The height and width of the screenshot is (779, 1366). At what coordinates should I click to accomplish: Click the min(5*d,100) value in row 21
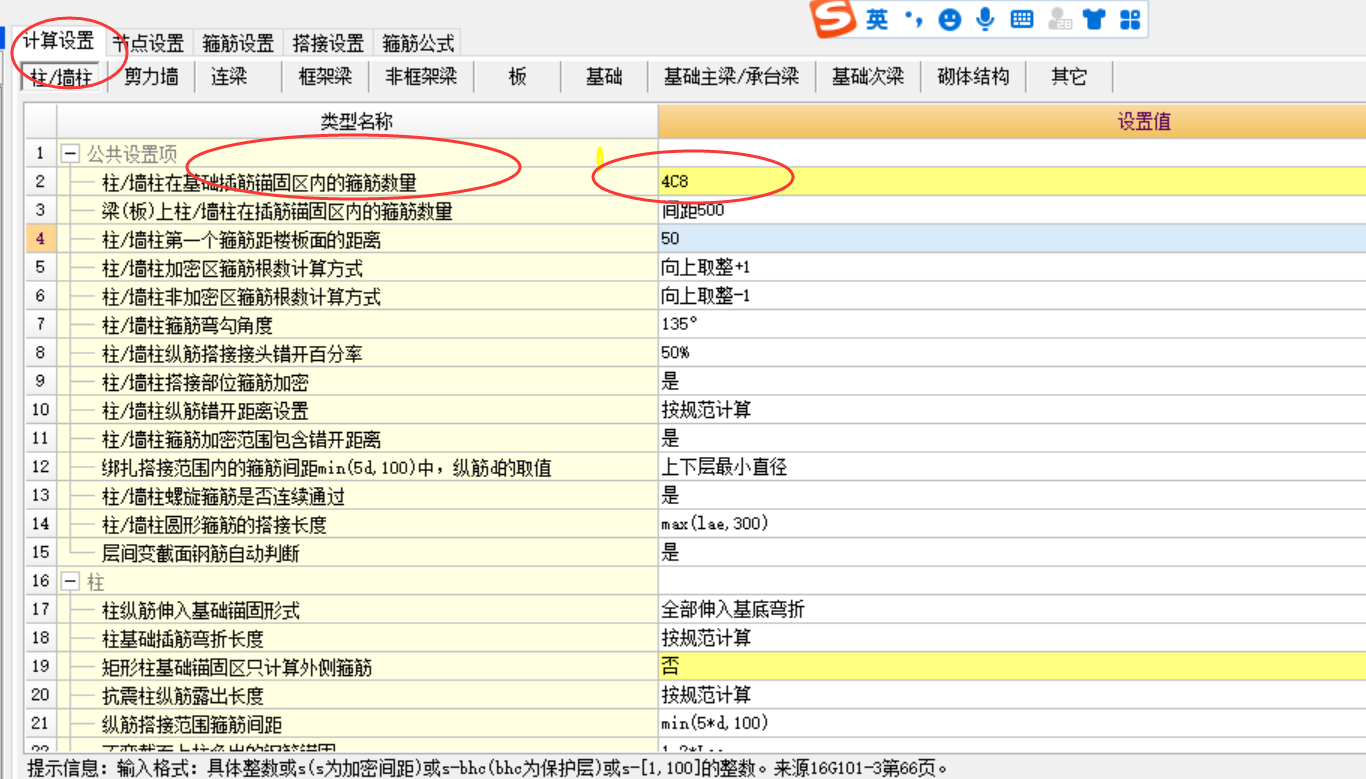click(x=1012, y=724)
